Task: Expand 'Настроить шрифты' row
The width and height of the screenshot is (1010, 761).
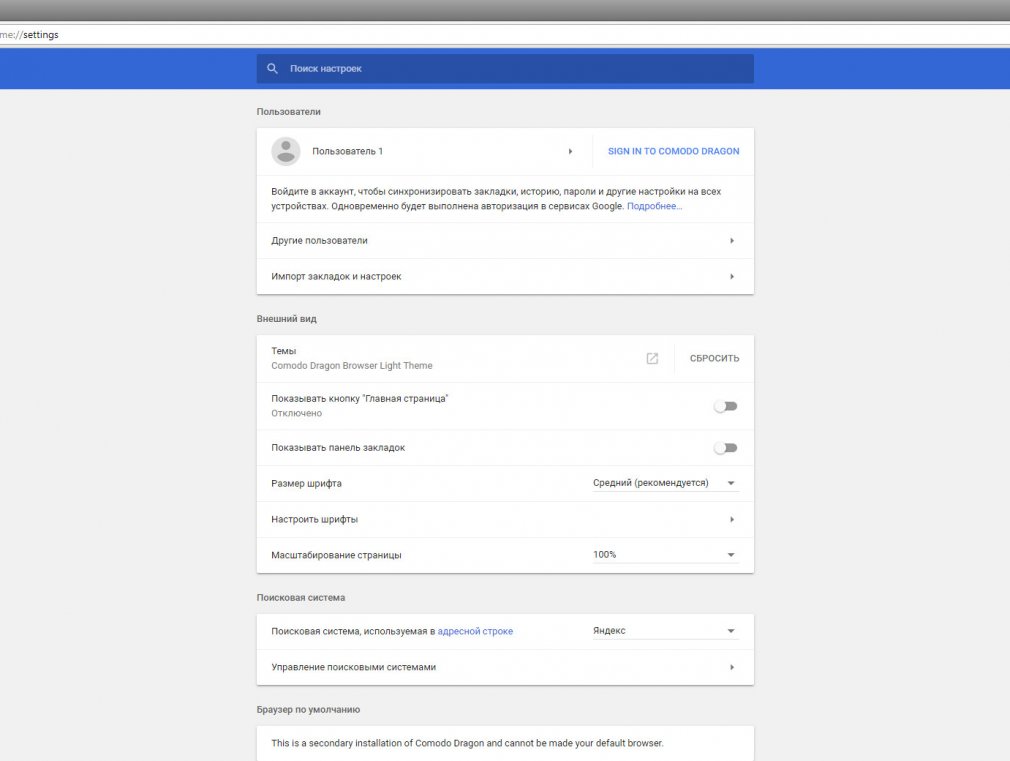Action: (x=505, y=519)
